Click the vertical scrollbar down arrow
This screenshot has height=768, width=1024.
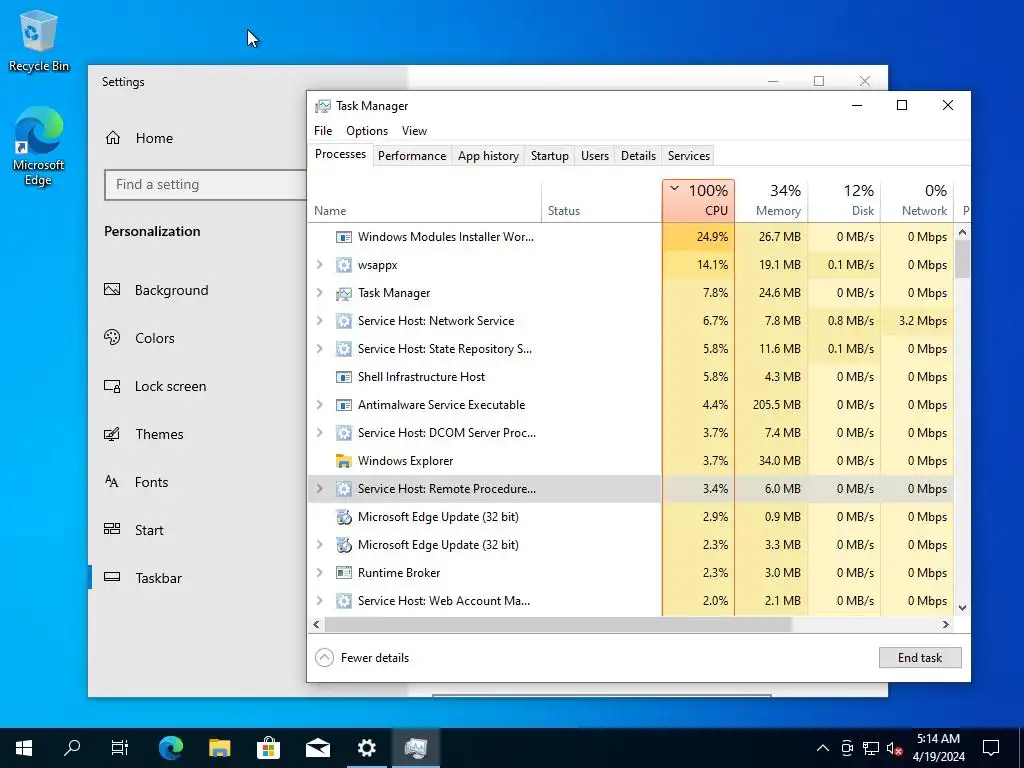pos(962,607)
